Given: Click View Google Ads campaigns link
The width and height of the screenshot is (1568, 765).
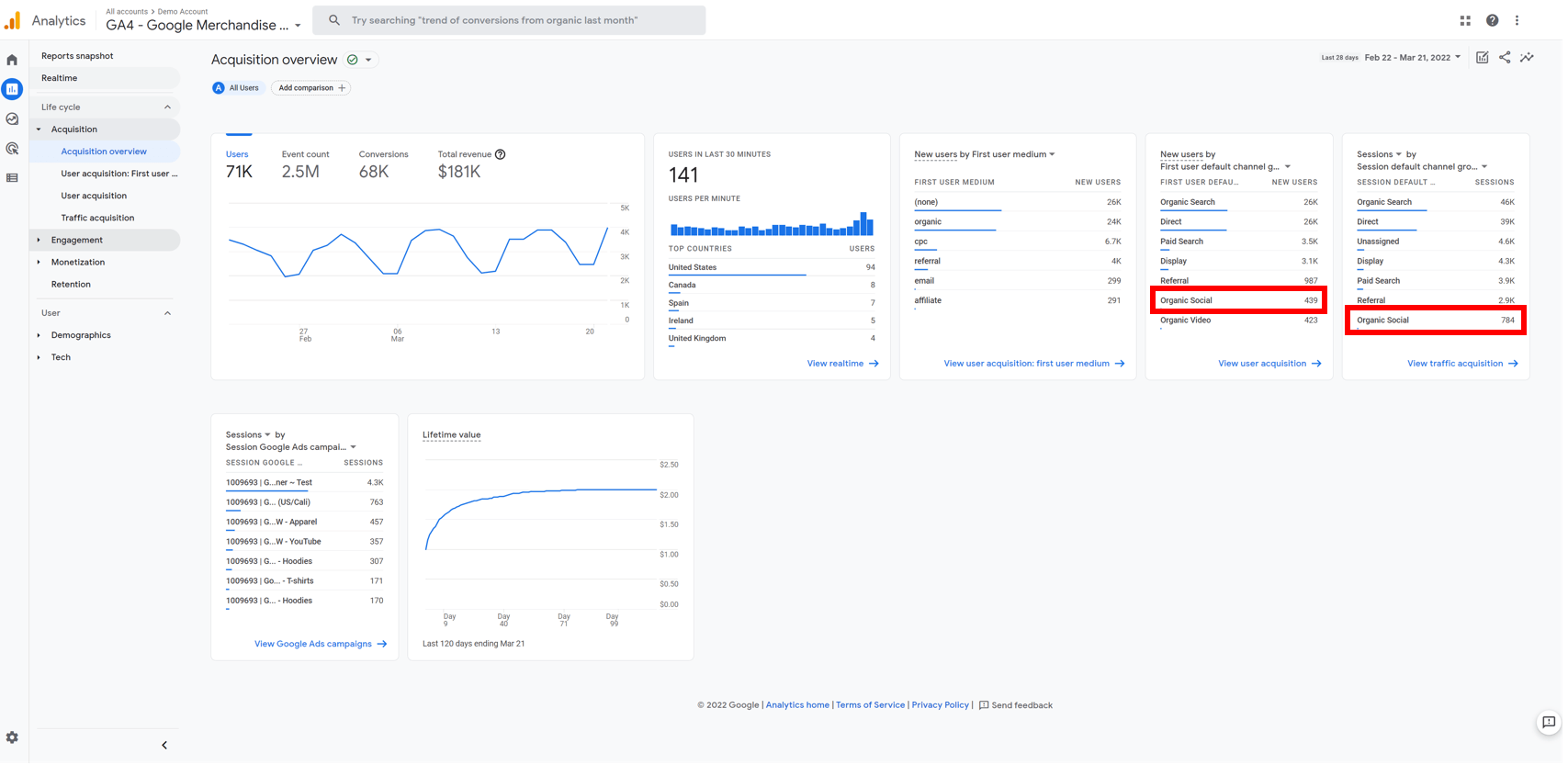Looking at the screenshot, I should click(x=321, y=644).
